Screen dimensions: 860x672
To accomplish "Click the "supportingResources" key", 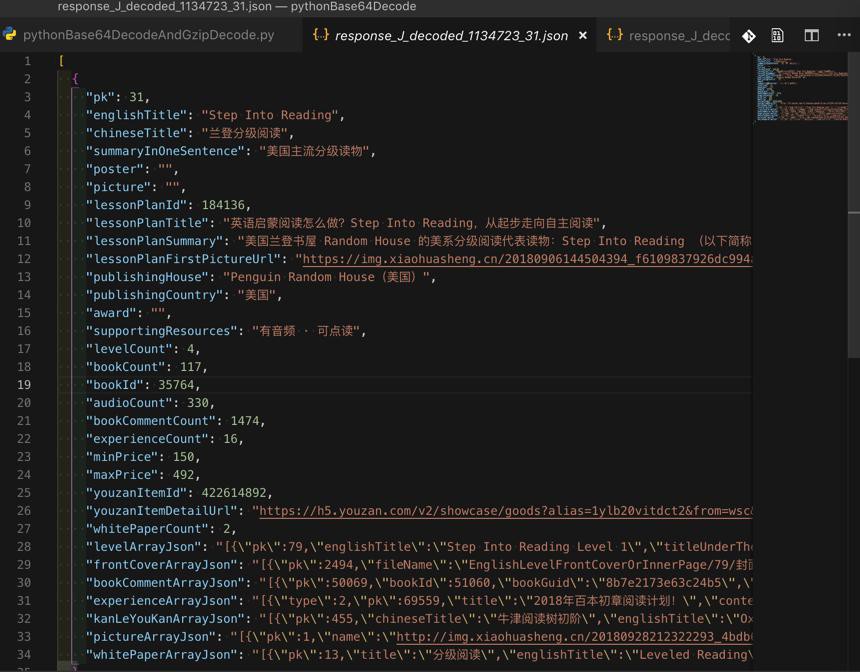I will tap(161, 331).
